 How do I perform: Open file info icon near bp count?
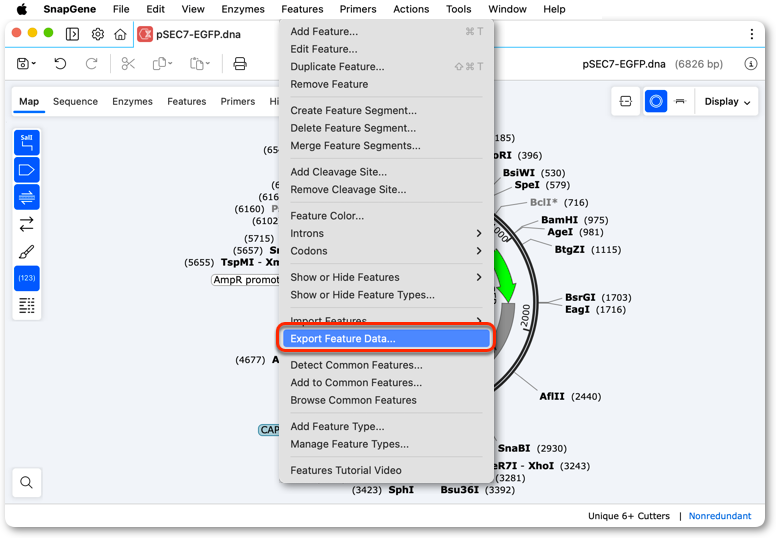751,64
